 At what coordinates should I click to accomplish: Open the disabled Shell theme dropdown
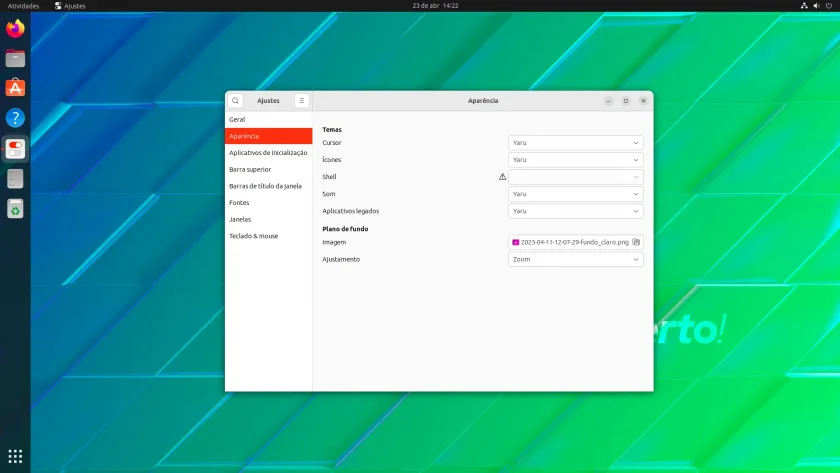(575, 177)
